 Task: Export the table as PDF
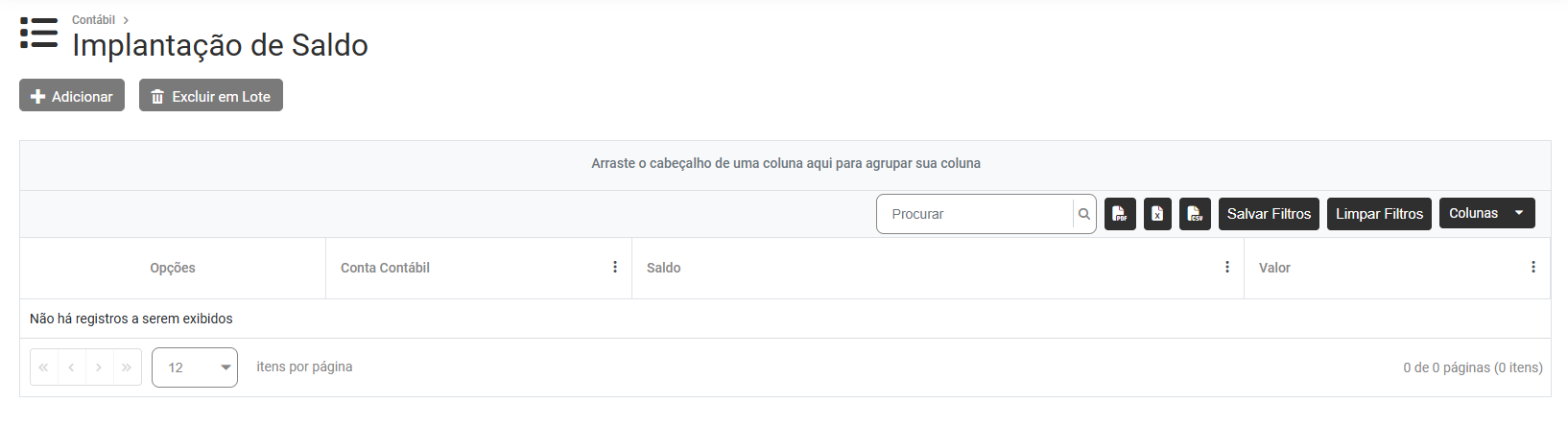pyautogui.click(x=1120, y=214)
